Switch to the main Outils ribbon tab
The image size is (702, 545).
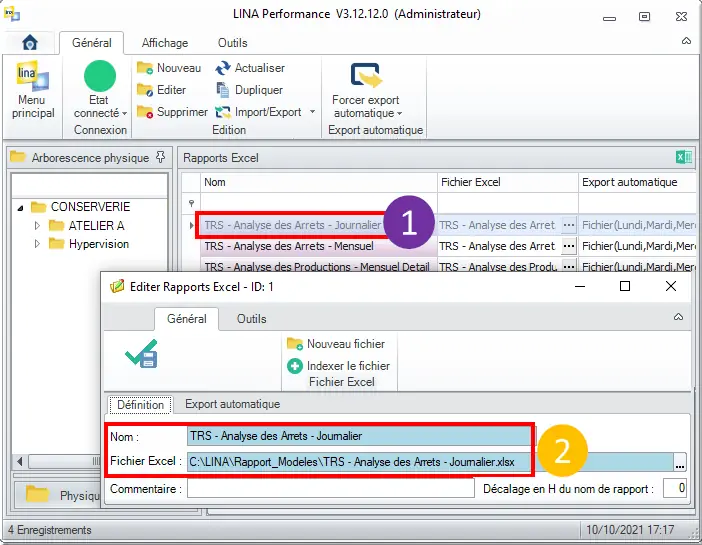232,43
